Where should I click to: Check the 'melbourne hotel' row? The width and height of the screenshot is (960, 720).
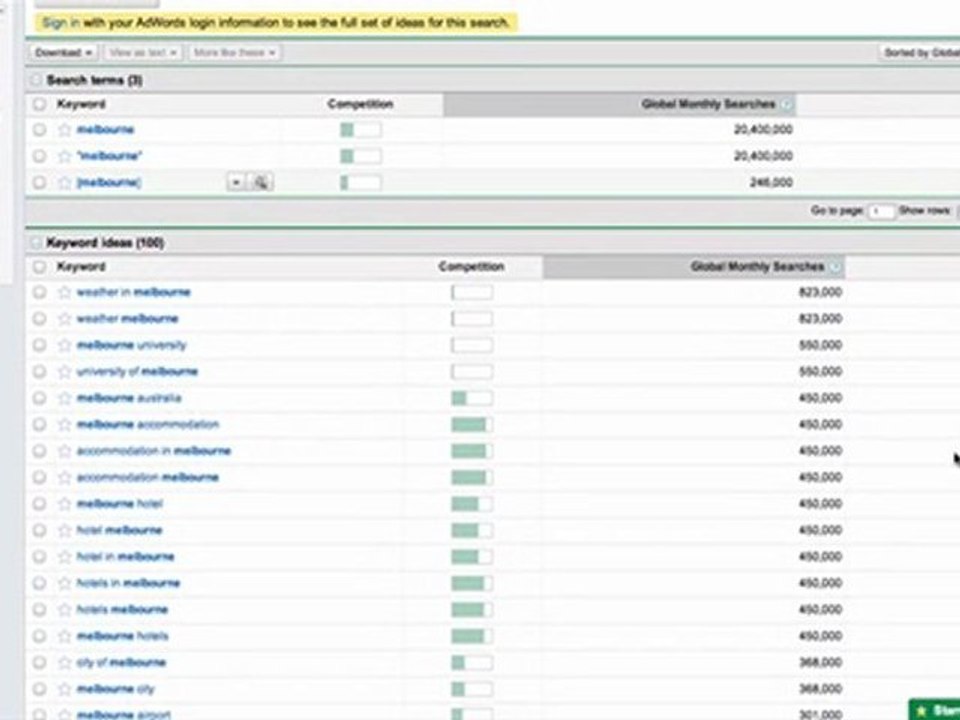(x=39, y=504)
